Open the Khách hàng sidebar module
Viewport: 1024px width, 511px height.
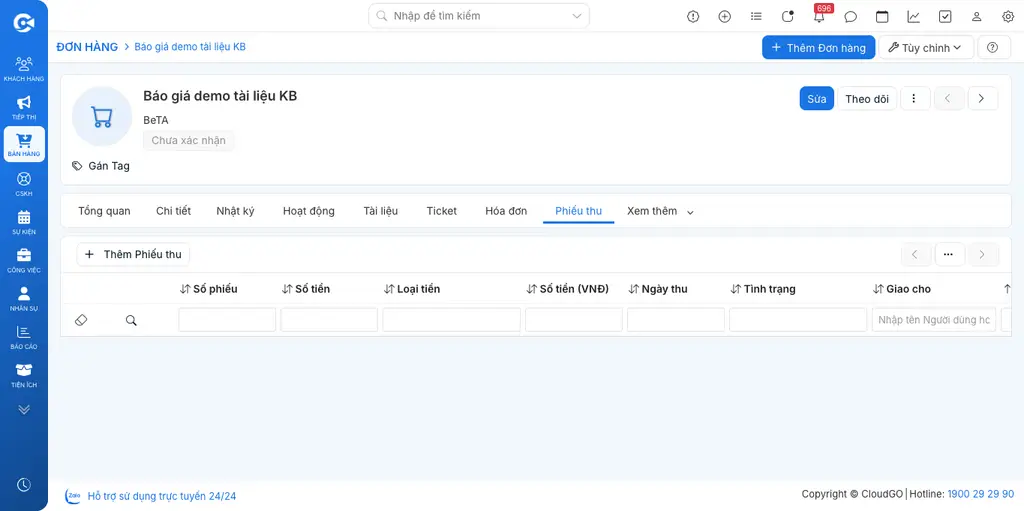24,69
